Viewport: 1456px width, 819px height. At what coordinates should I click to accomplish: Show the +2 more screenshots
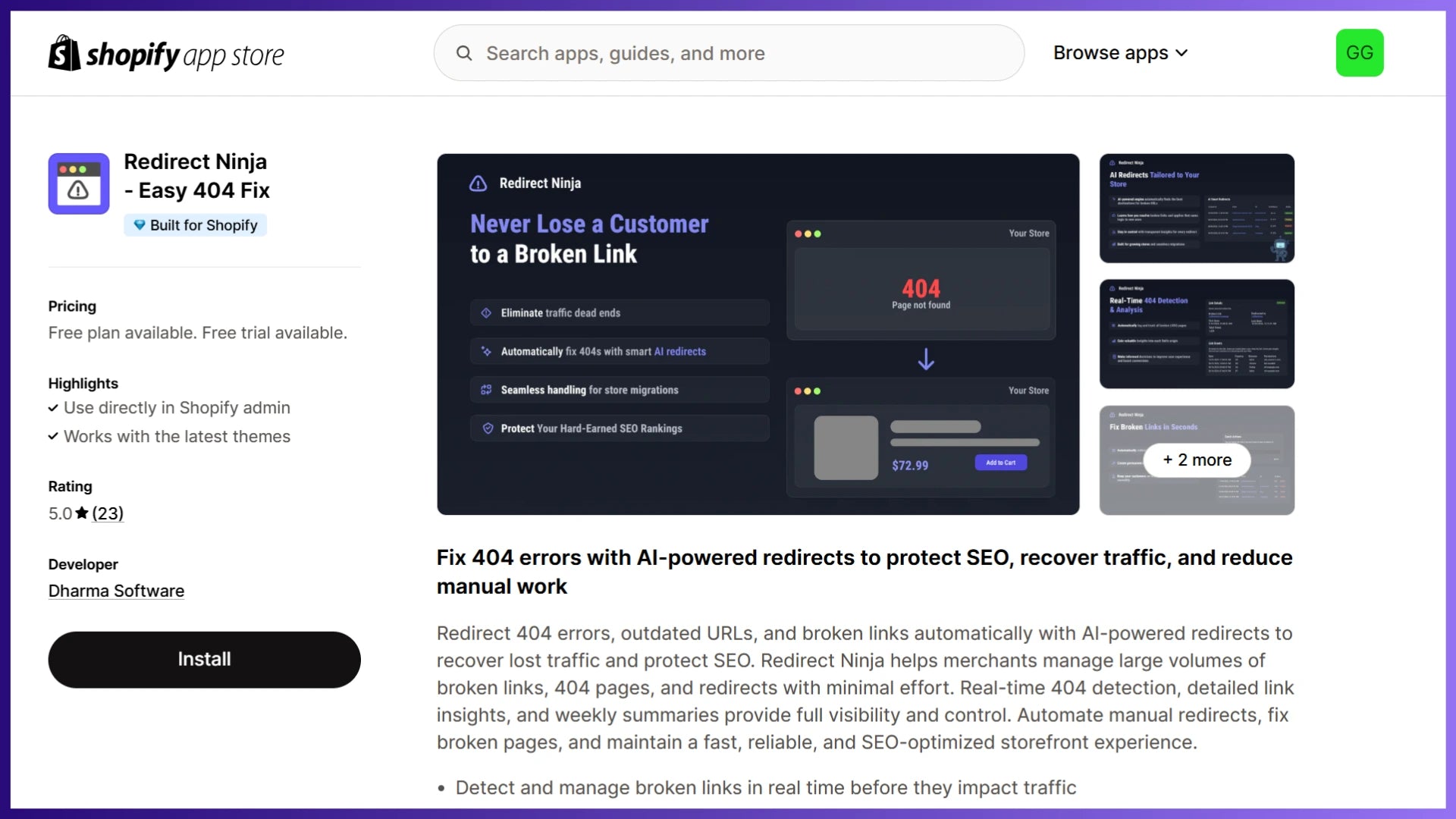tap(1197, 460)
